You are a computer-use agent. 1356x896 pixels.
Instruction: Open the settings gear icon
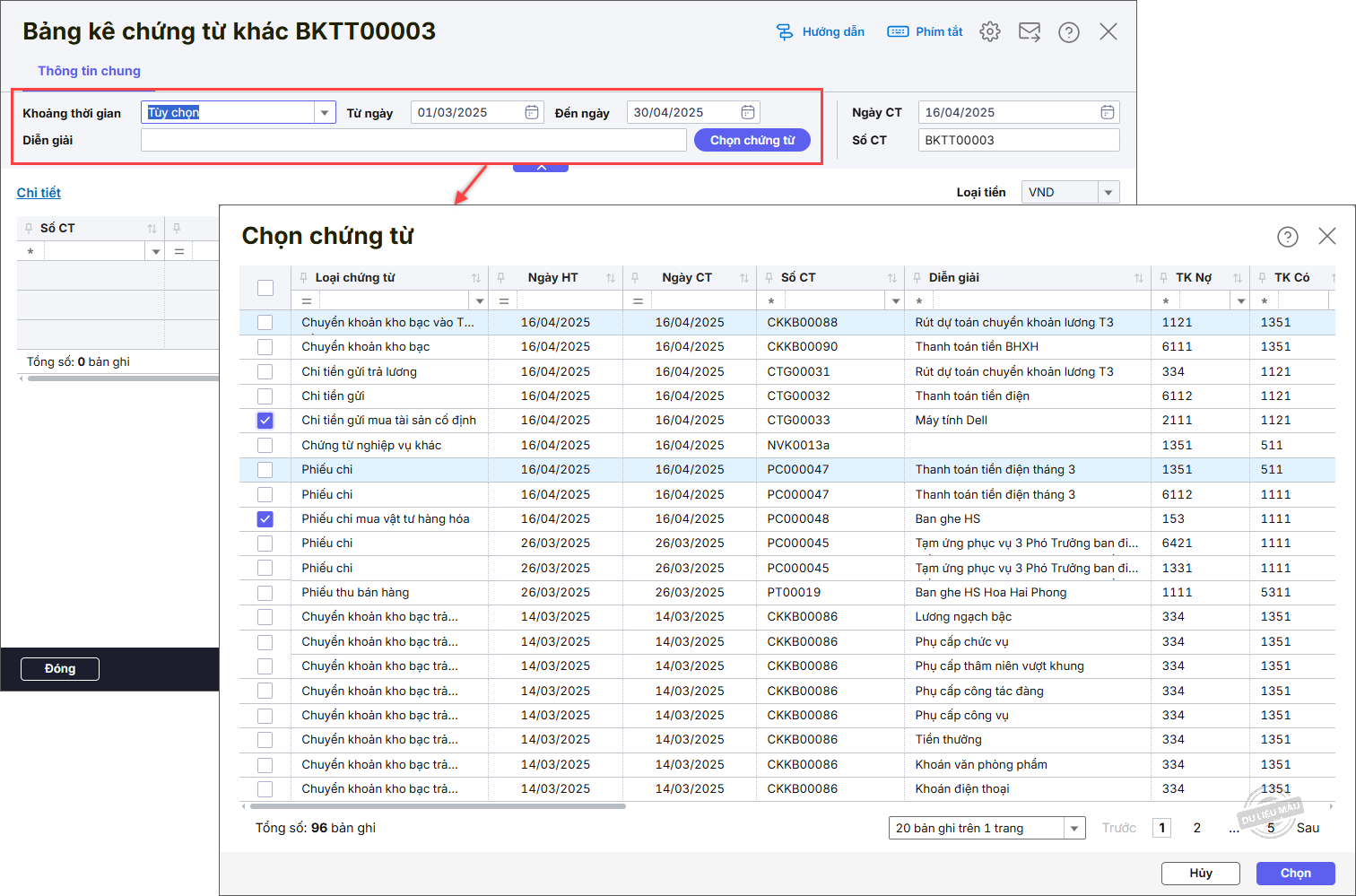[x=989, y=31]
